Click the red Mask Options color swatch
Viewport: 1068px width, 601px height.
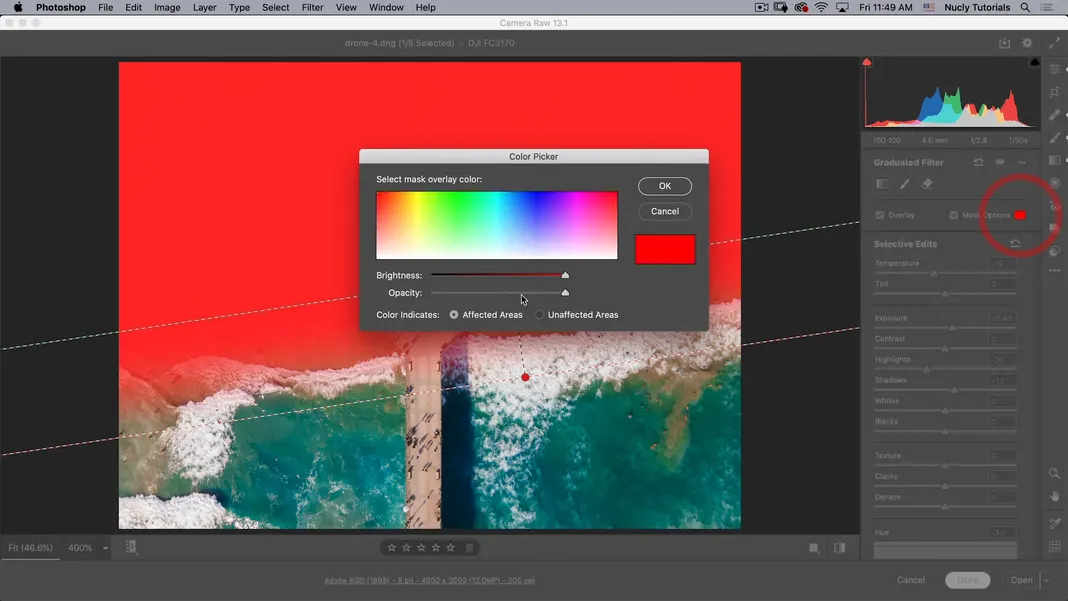click(x=1020, y=215)
